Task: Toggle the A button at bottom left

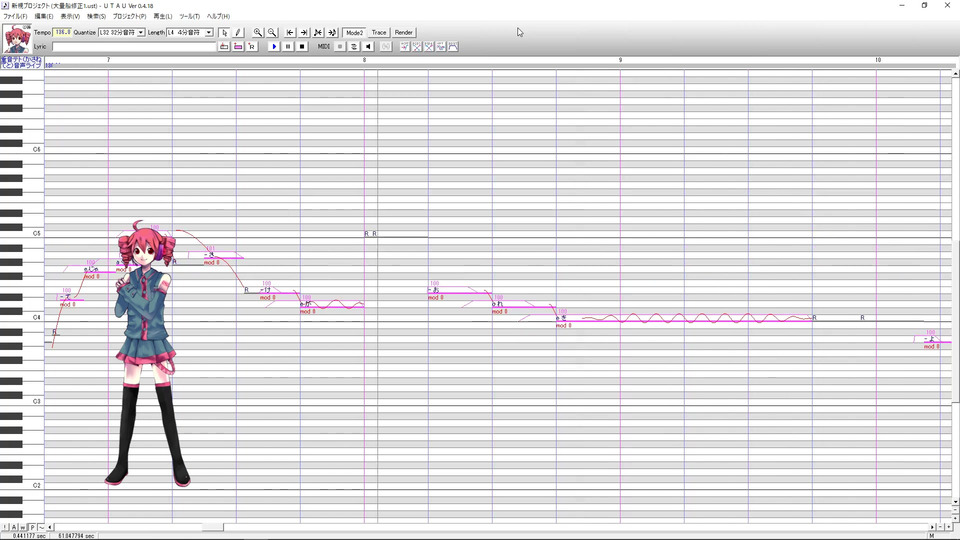Action: tap(14, 527)
